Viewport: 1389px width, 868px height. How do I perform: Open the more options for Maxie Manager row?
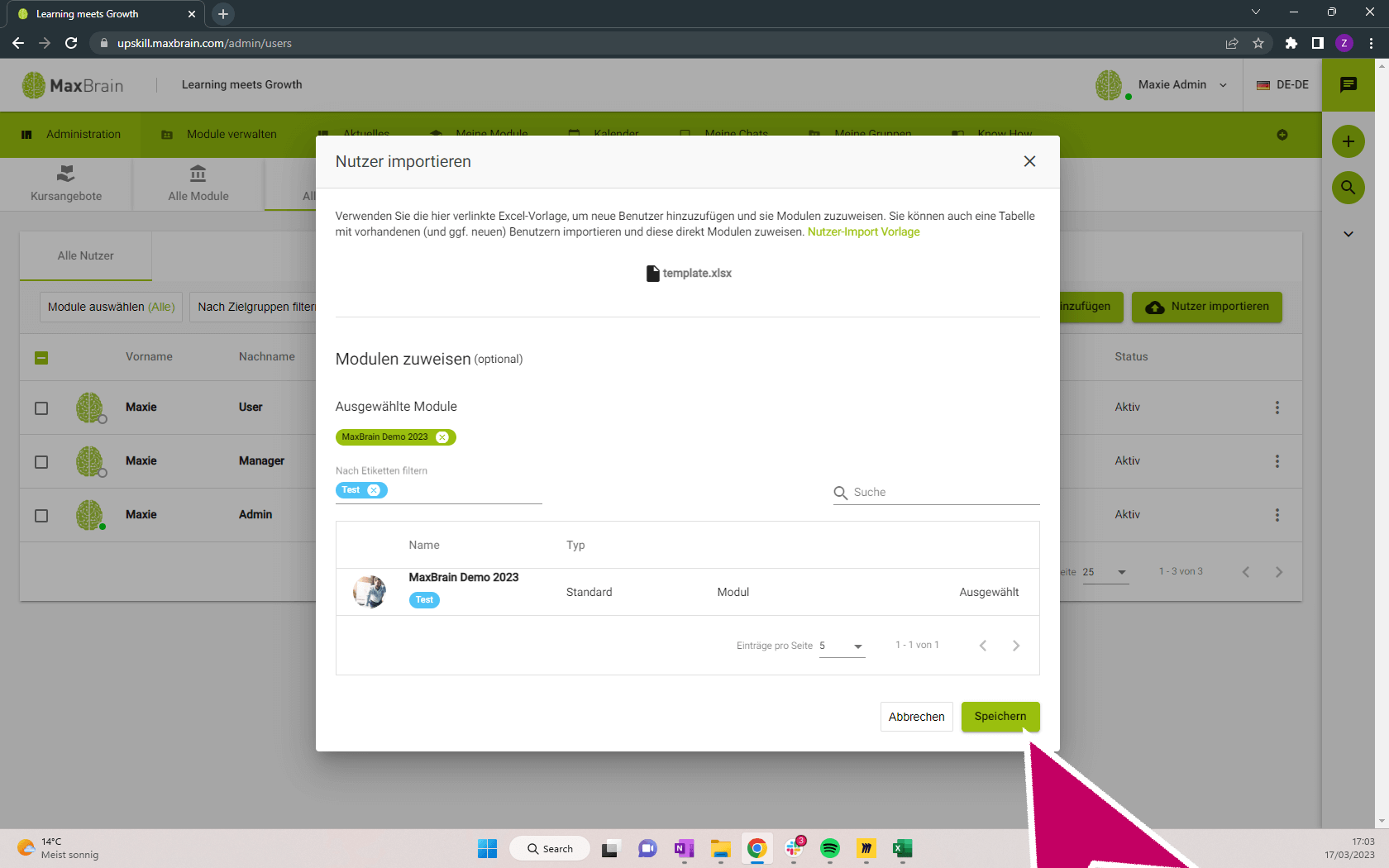pyautogui.click(x=1277, y=461)
